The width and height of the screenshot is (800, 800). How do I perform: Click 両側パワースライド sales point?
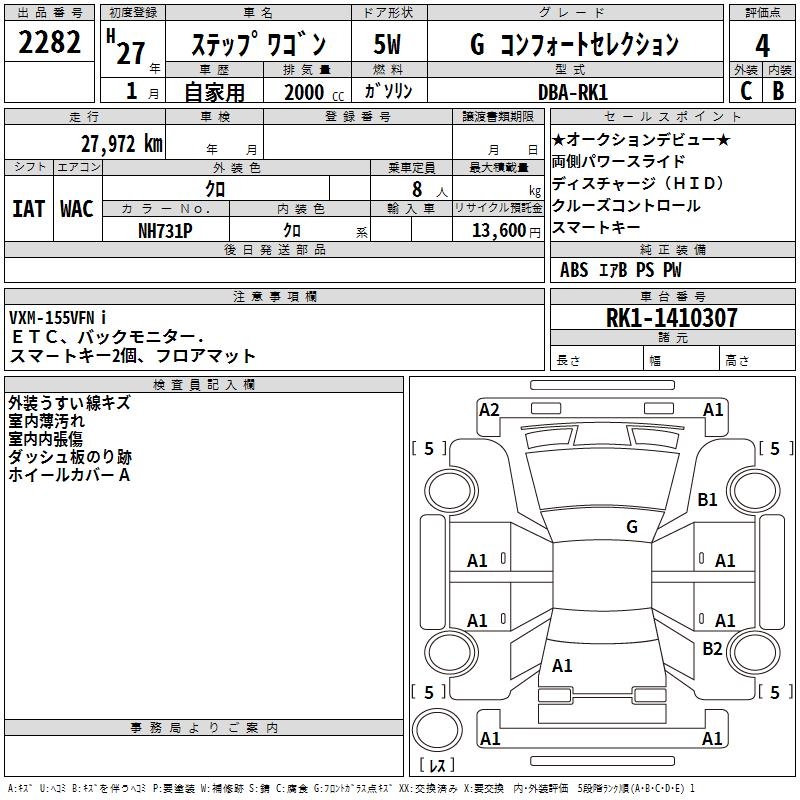click(618, 161)
